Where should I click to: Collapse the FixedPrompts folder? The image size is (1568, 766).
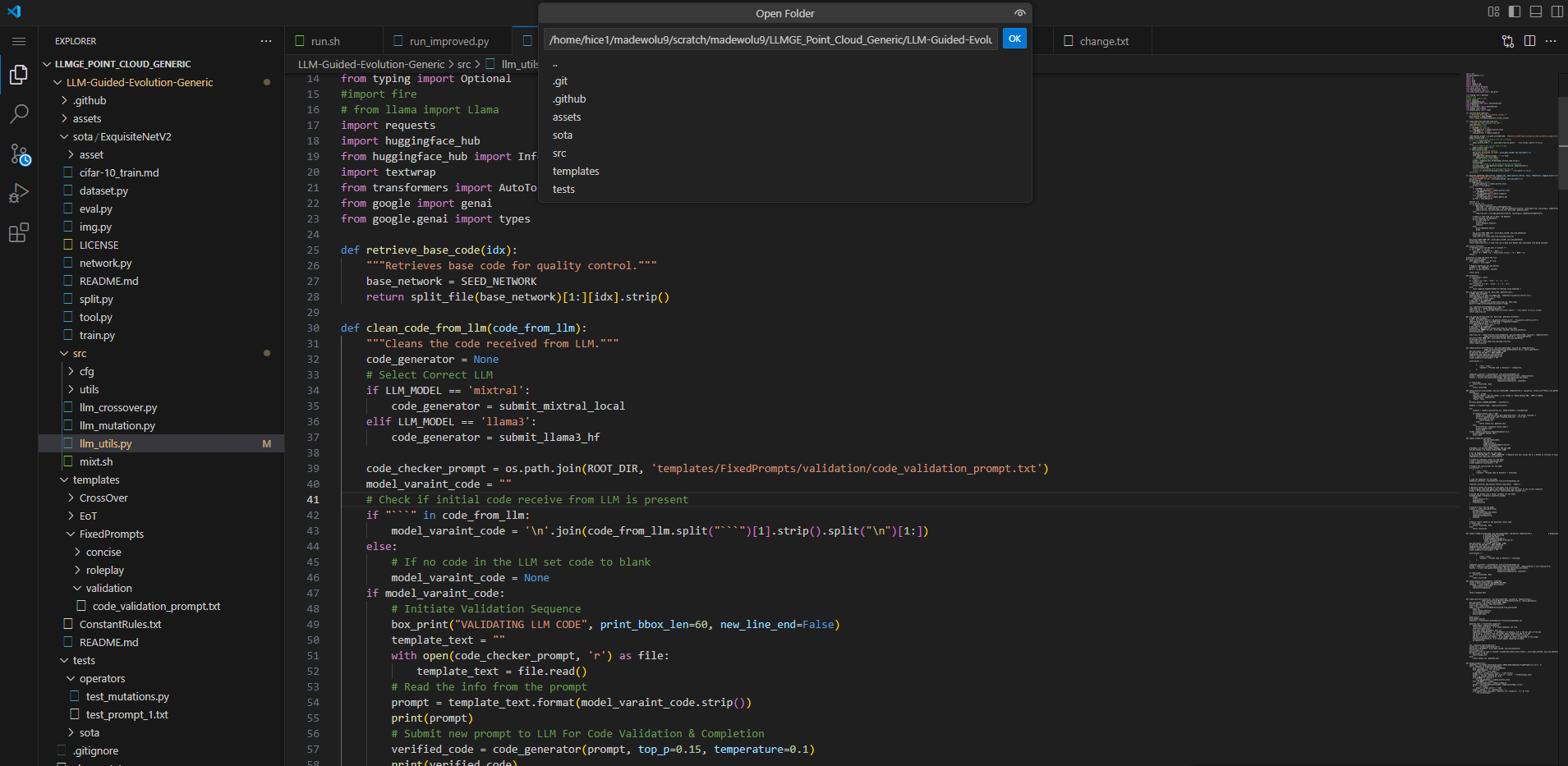[71, 534]
